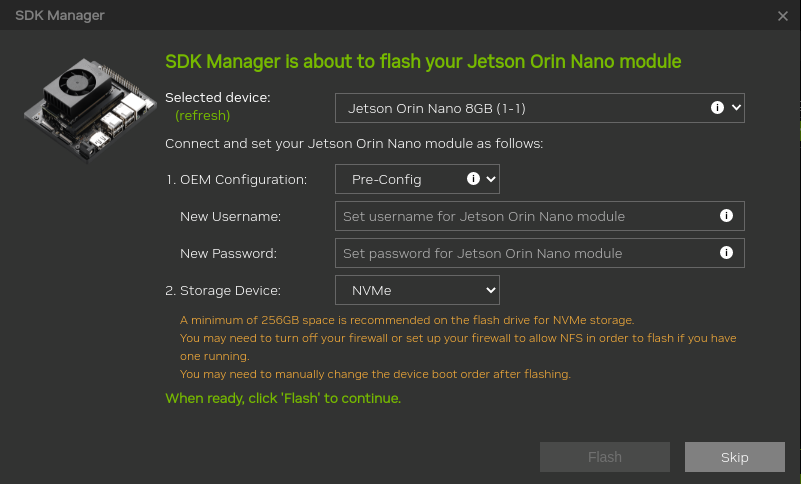Focus the New Password input field

pos(539,253)
